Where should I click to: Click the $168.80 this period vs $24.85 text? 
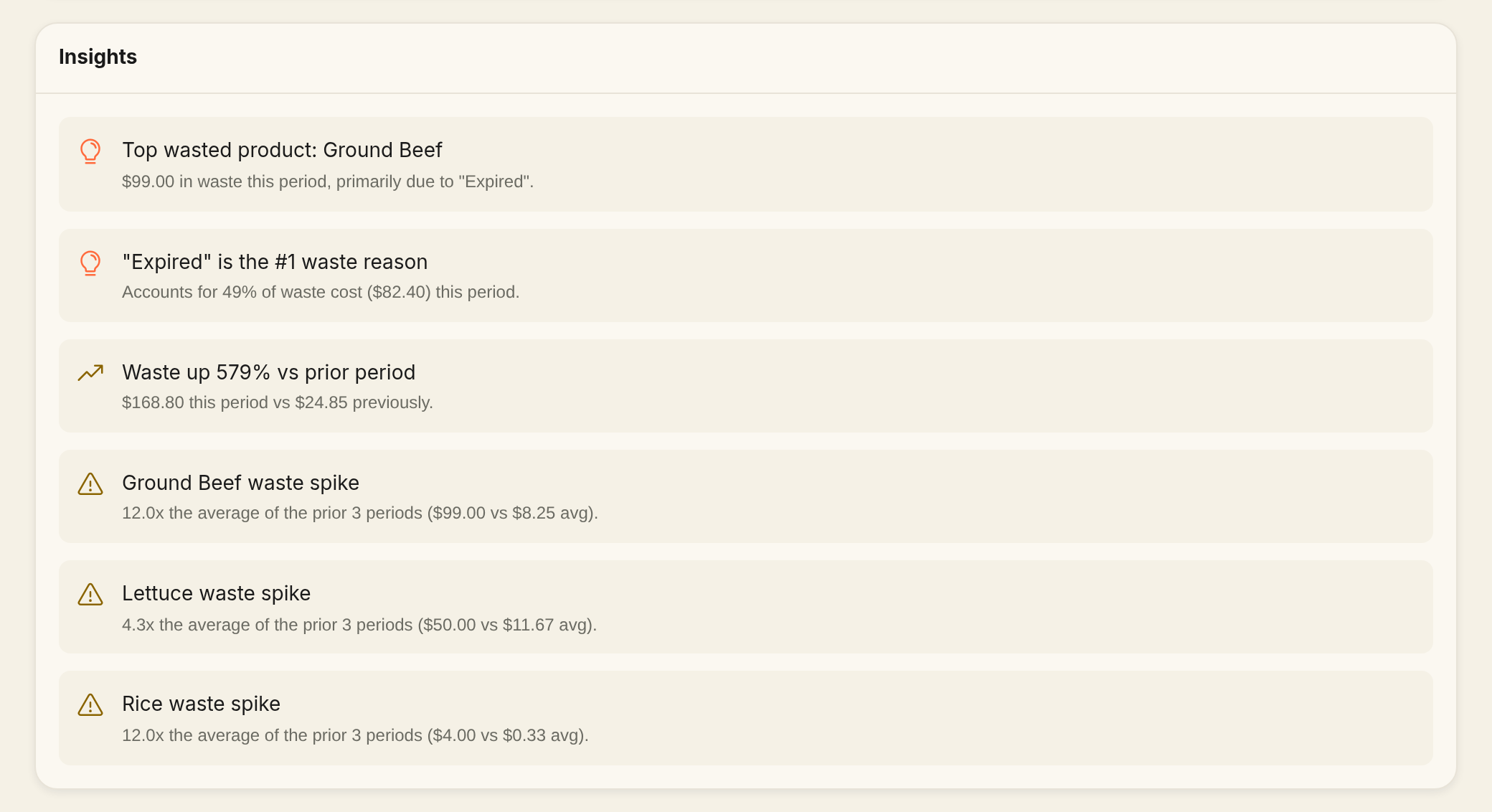point(278,402)
